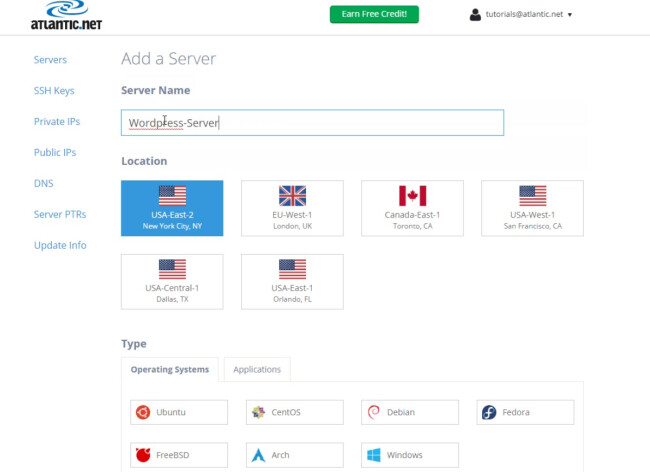The image size is (650, 472).
Task: Choose Arch operating system
Action: tap(294, 455)
